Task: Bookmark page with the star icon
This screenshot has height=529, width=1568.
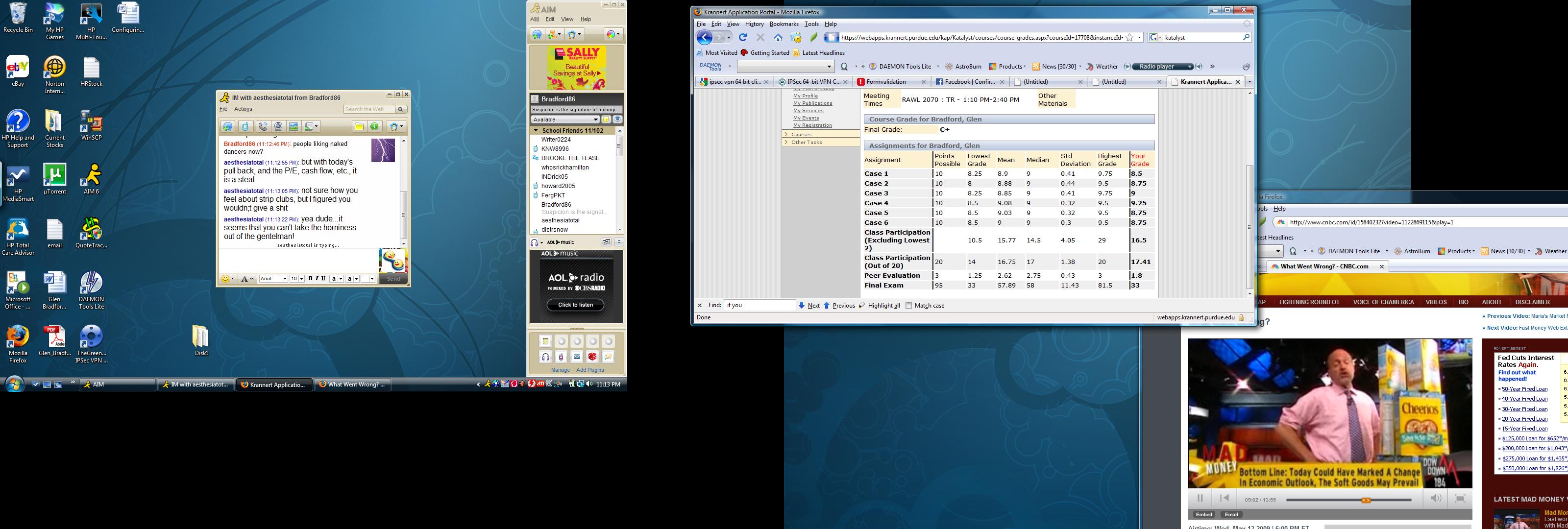Action: coord(1130,38)
